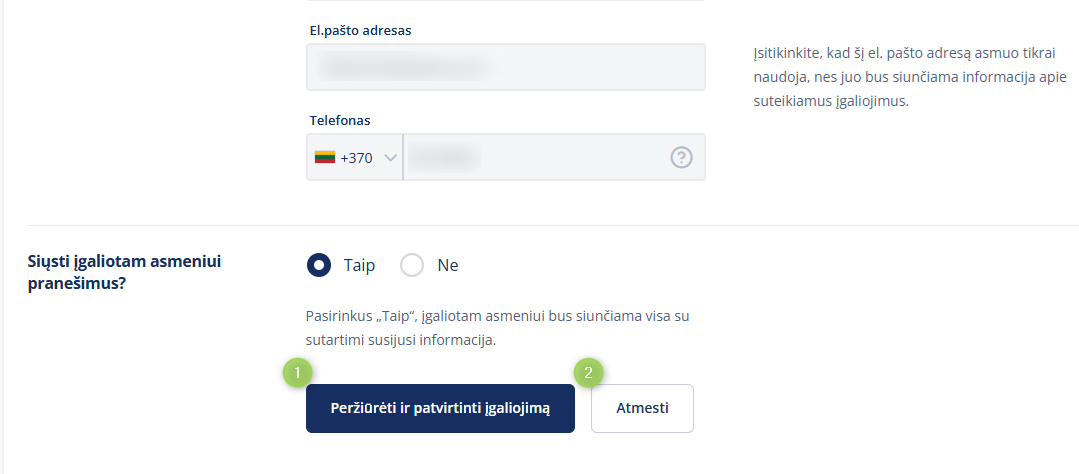Click the green step badge numbered 1
The image size is (1079, 474).
click(296, 373)
